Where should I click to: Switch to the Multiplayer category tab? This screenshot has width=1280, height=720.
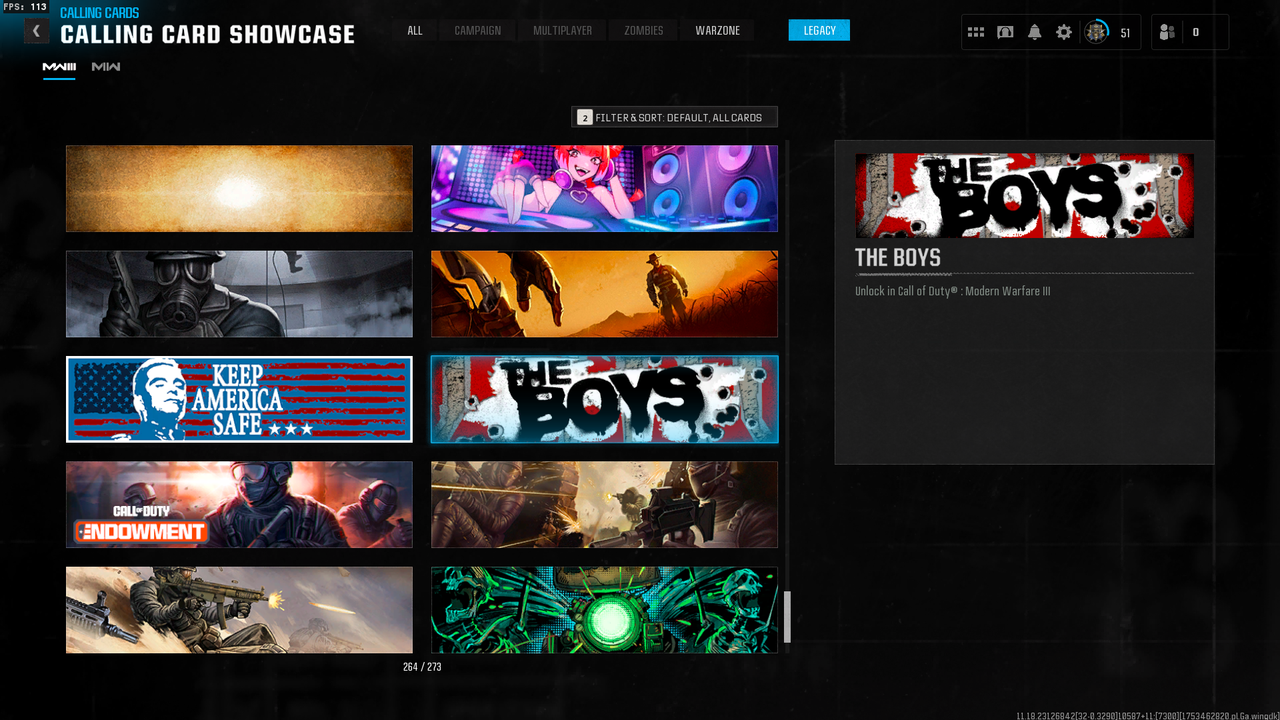point(563,31)
